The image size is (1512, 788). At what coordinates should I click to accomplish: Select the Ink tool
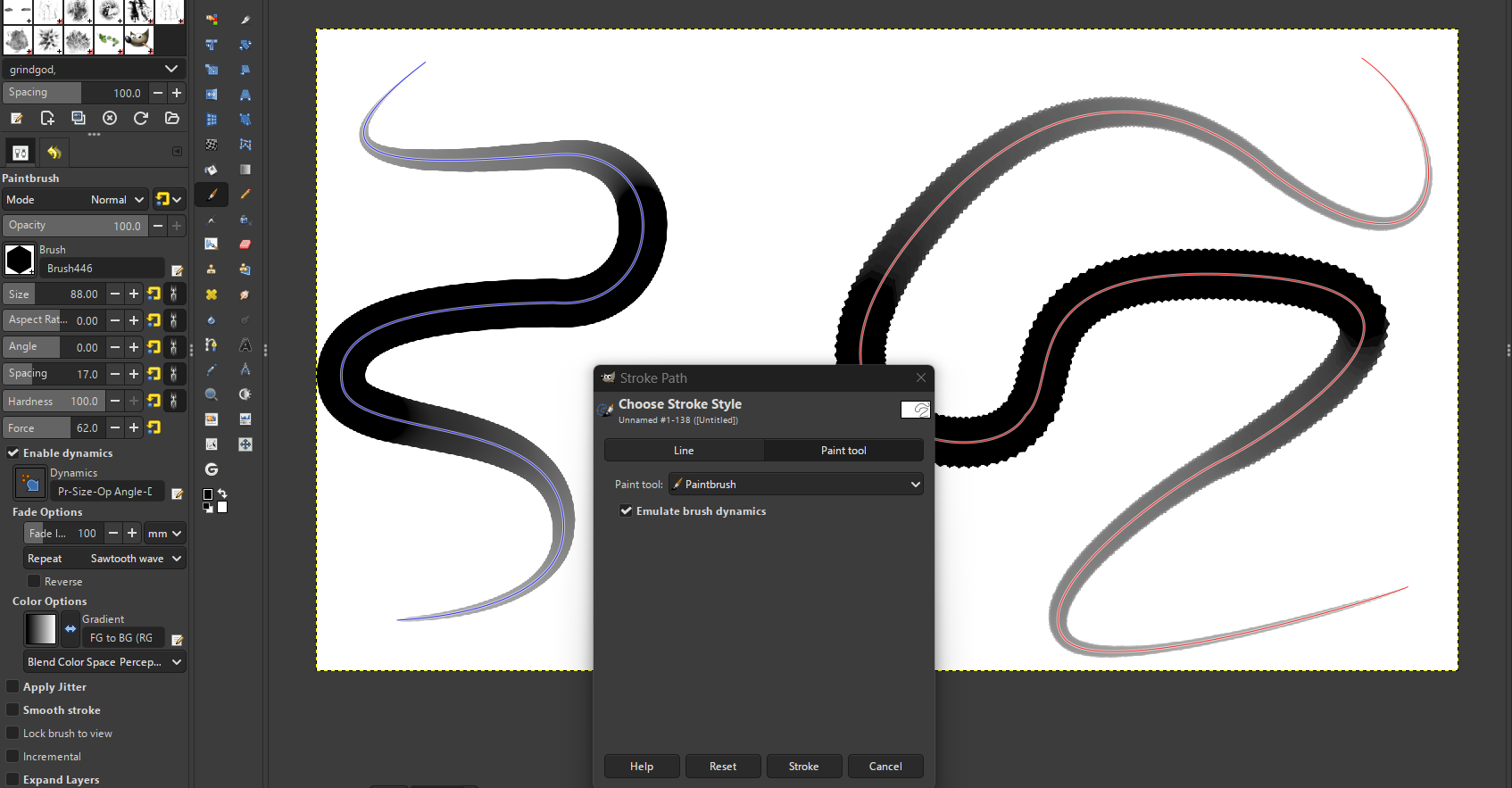(x=245, y=220)
